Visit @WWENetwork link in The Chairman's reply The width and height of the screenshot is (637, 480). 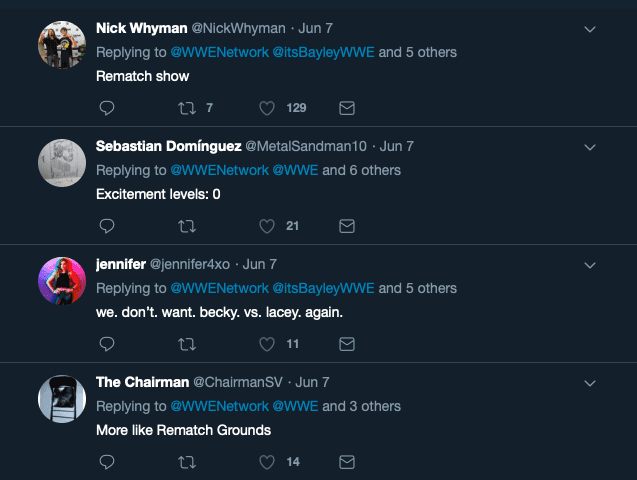pos(219,406)
